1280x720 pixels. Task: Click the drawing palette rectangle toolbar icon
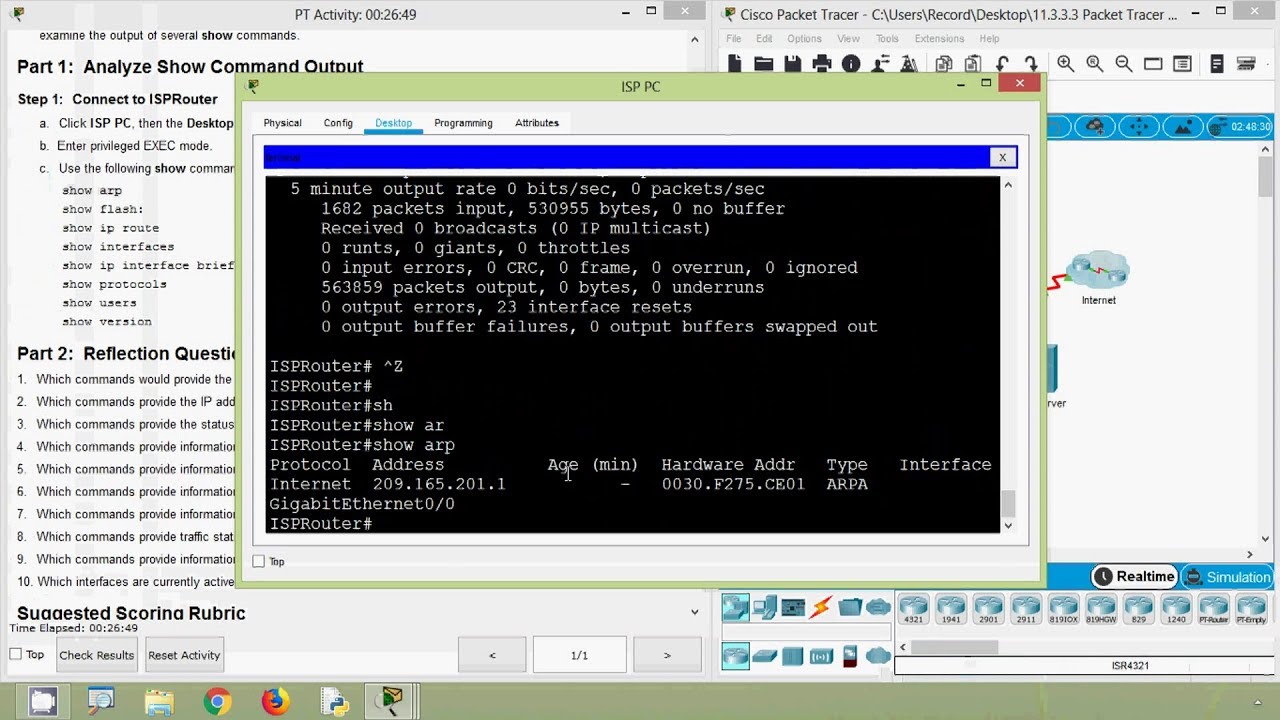[1153, 64]
